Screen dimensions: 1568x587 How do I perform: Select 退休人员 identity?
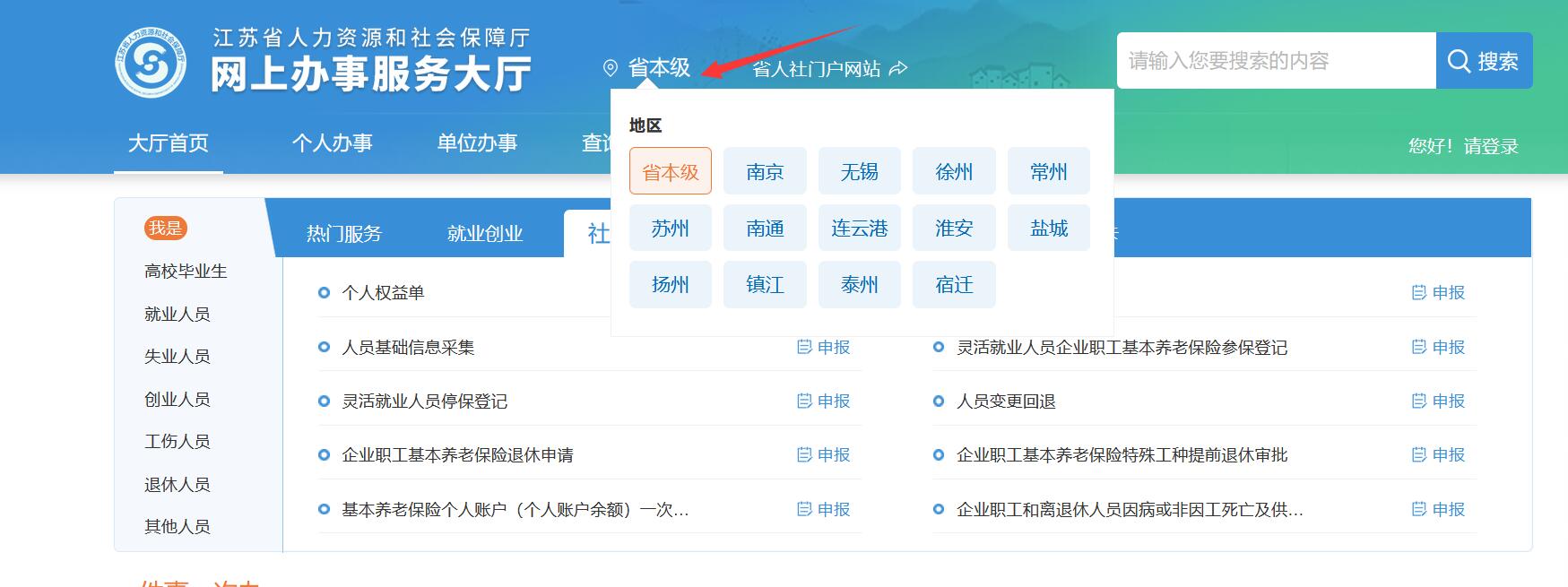coord(178,484)
